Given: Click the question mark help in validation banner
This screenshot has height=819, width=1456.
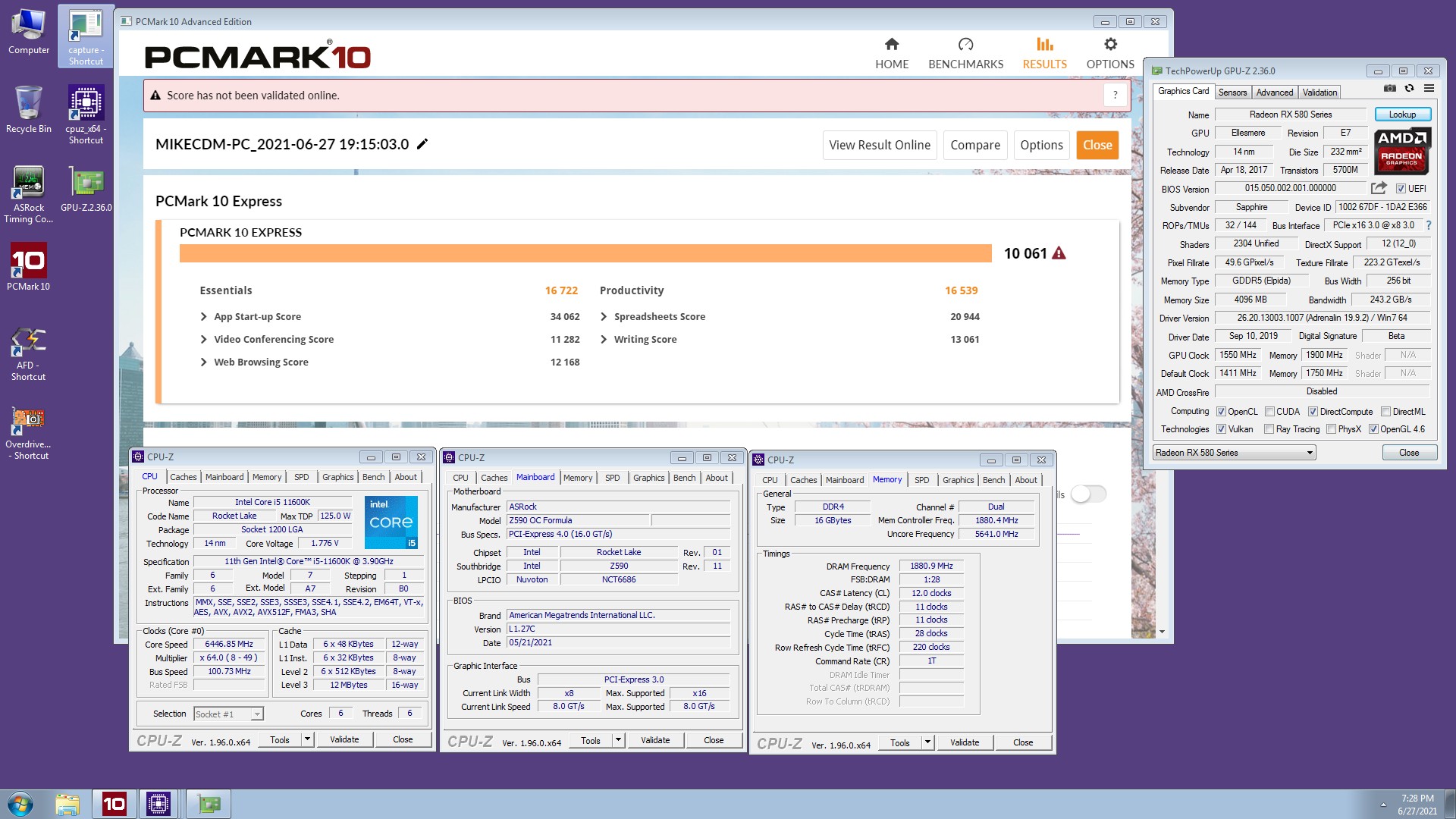Looking at the screenshot, I should (1115, 96).
